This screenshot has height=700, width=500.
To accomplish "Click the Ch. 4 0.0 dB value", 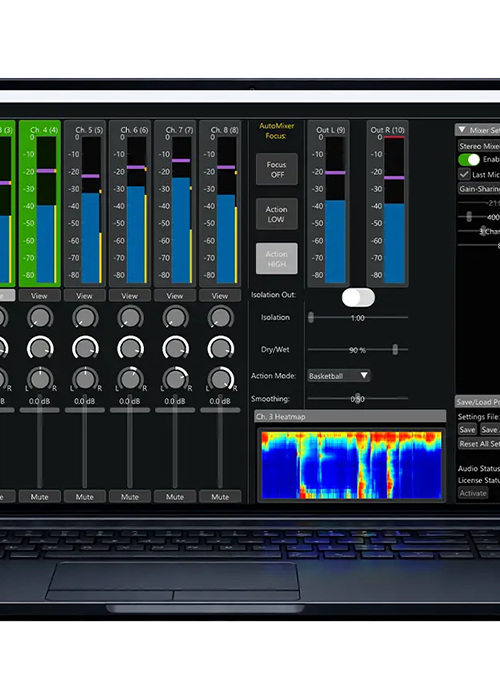I will click(39, 401).
